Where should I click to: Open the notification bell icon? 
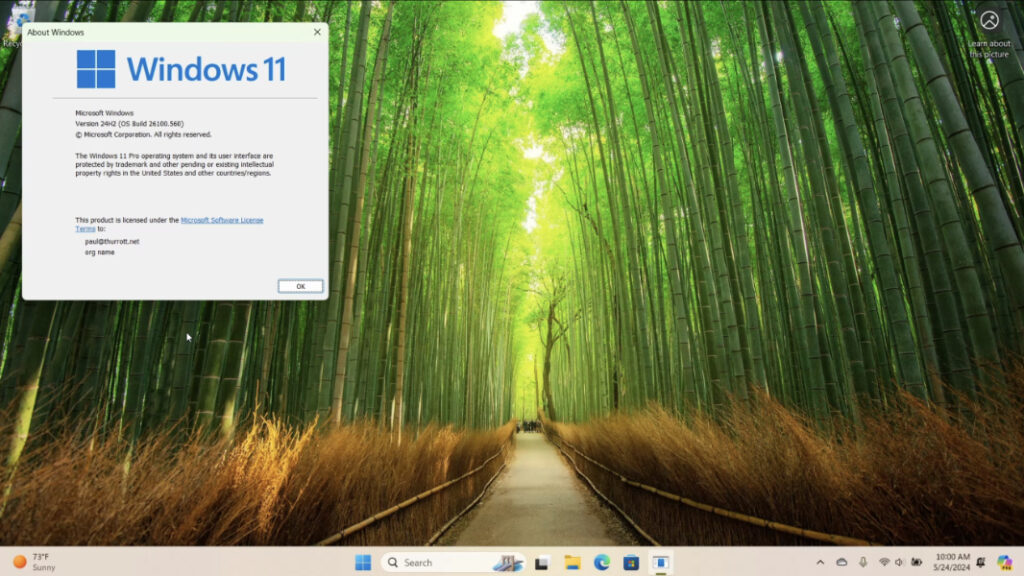(981, 562)
